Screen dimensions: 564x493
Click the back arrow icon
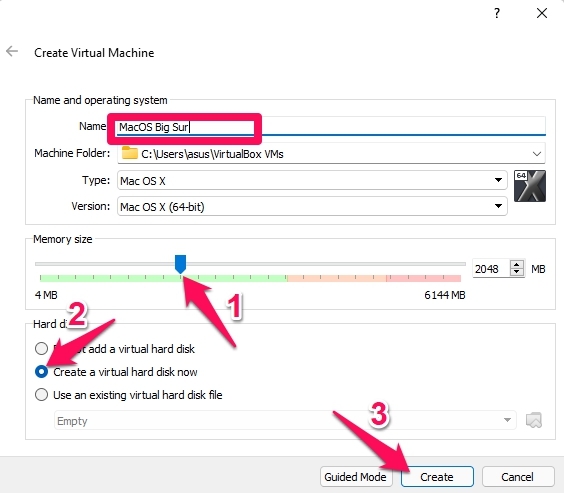12,51
